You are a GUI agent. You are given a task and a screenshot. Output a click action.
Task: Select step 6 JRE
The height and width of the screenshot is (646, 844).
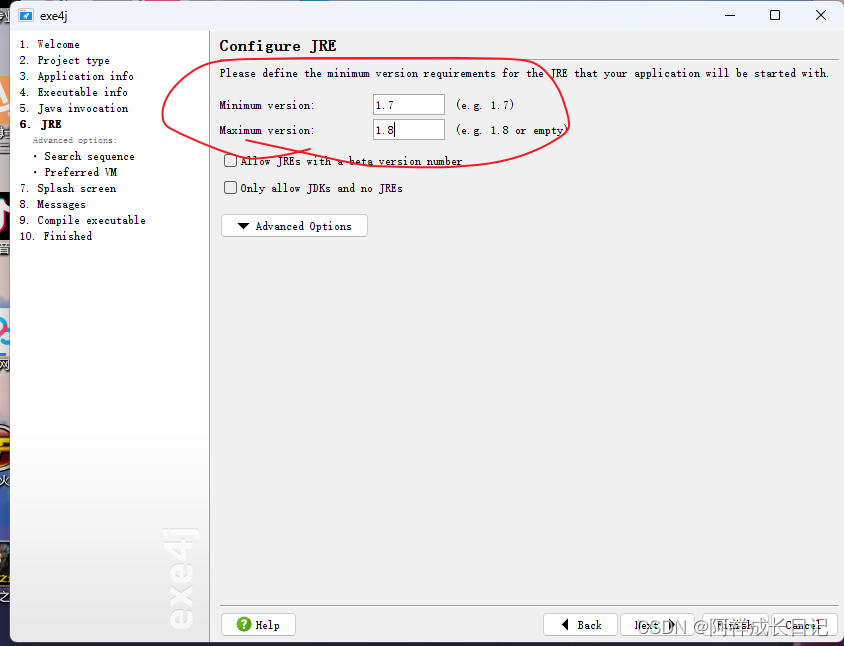[x=41, y=124]
